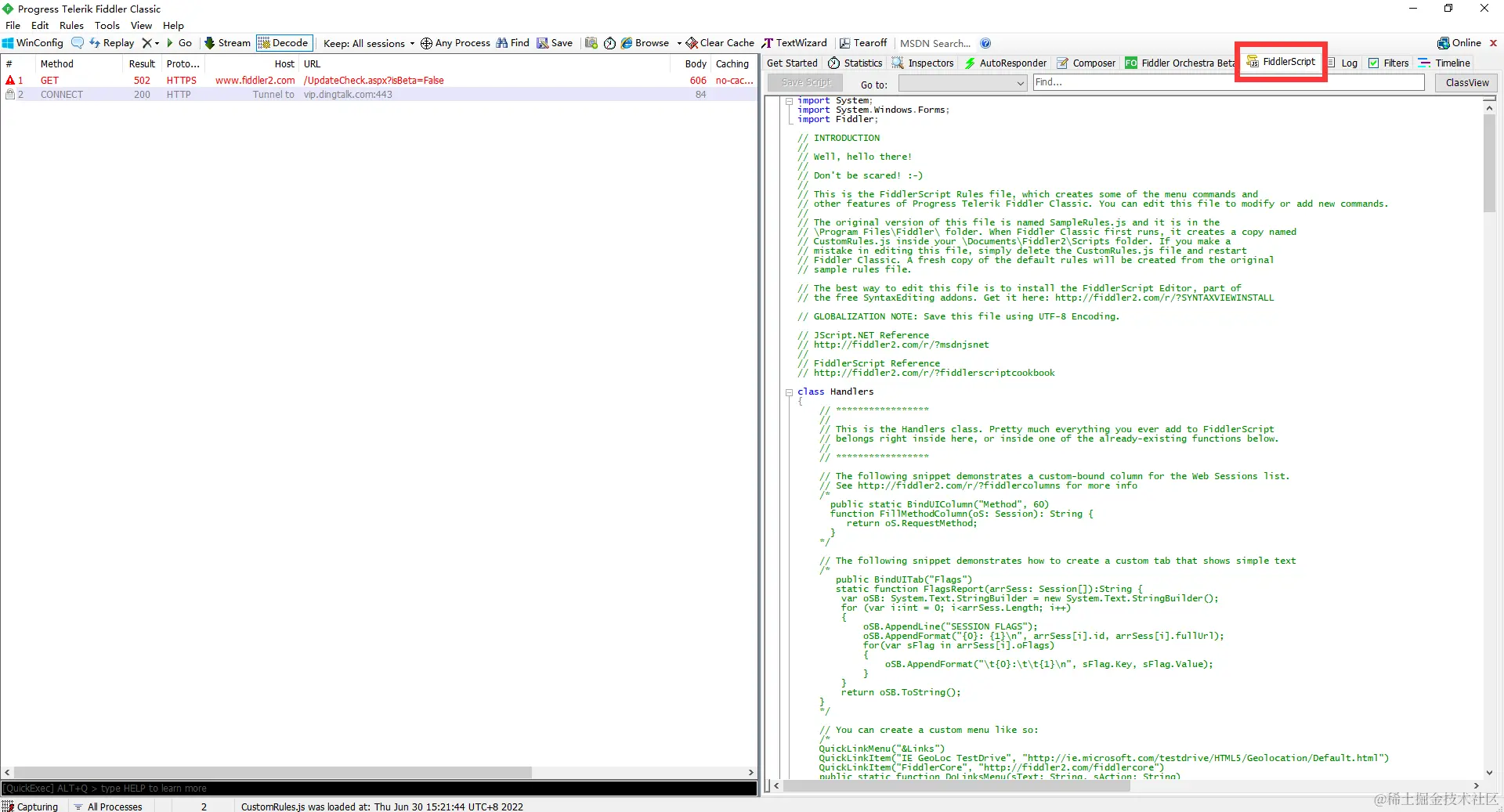Click Clear Cache in toolbar
1504x812 pixels.
(x=721, y=43)
